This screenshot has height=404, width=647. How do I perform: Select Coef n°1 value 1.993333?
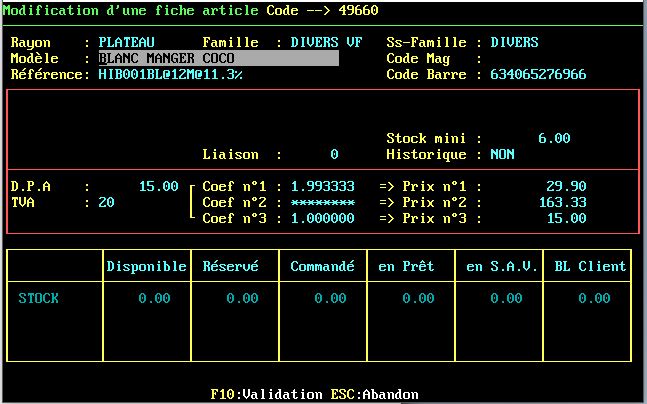(322, 187)
